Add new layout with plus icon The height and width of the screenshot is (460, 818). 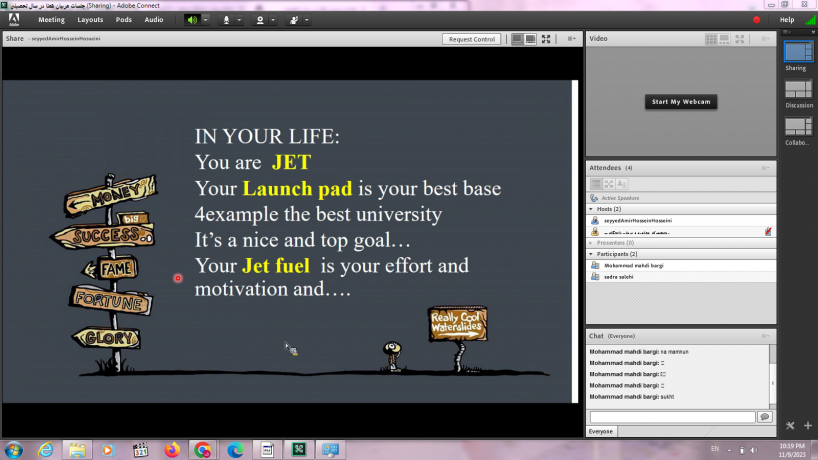(x=808, y=426)
